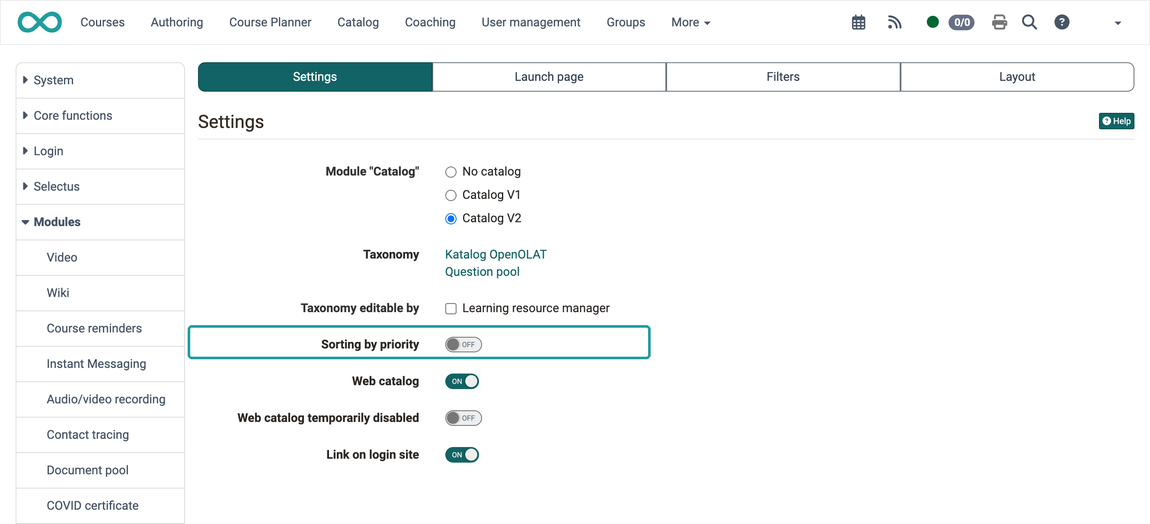Expand the Login sidebar section

point(100,151)
